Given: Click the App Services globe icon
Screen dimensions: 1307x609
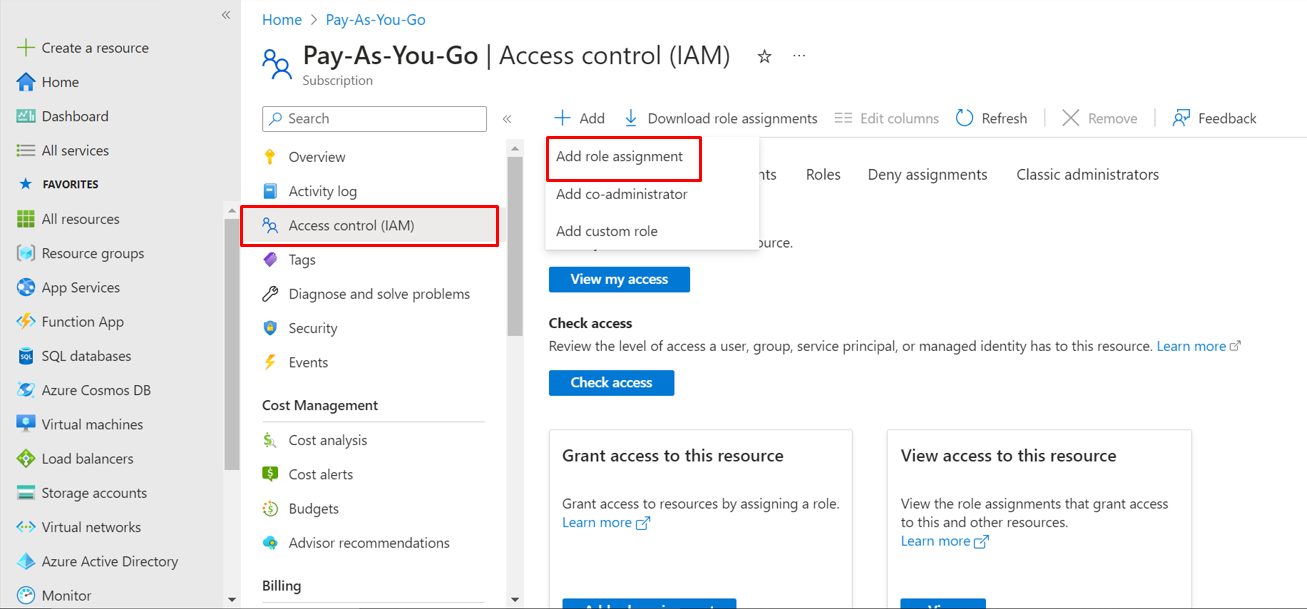Looking at the screenshot, I should tap(26, 287).
